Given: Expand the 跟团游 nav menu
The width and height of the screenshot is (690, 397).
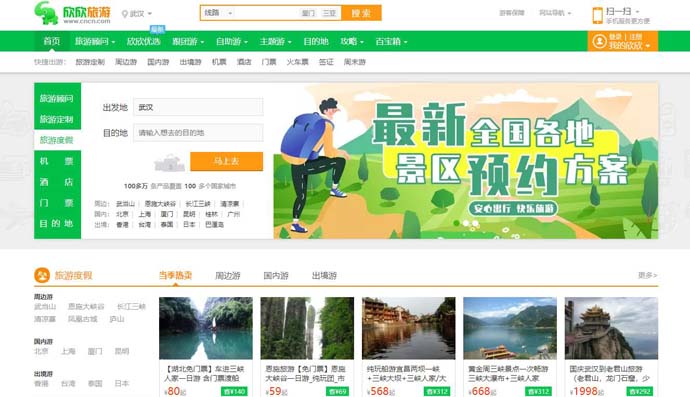Looking at the screenshot, I should pyautogui.click(x=188, y=41).
